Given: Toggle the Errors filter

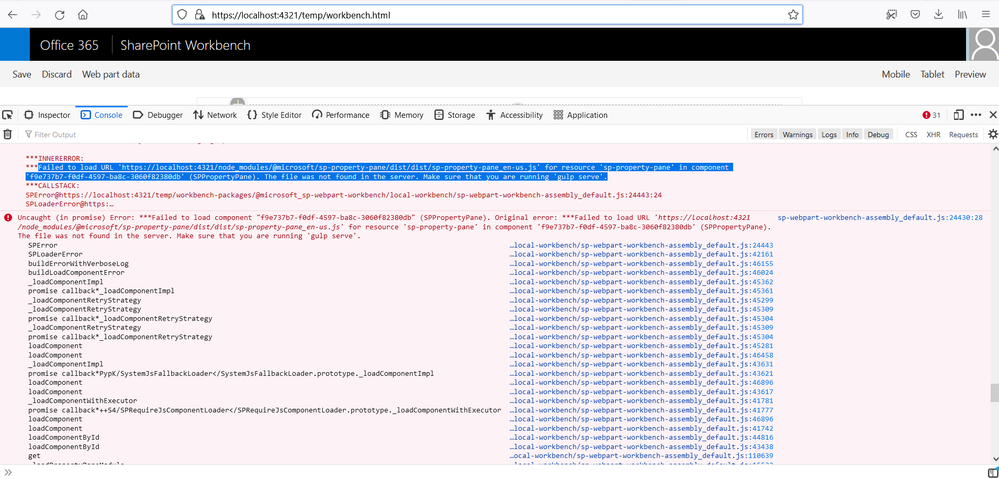Looking at the screenshot, I should tap(764, 134).
